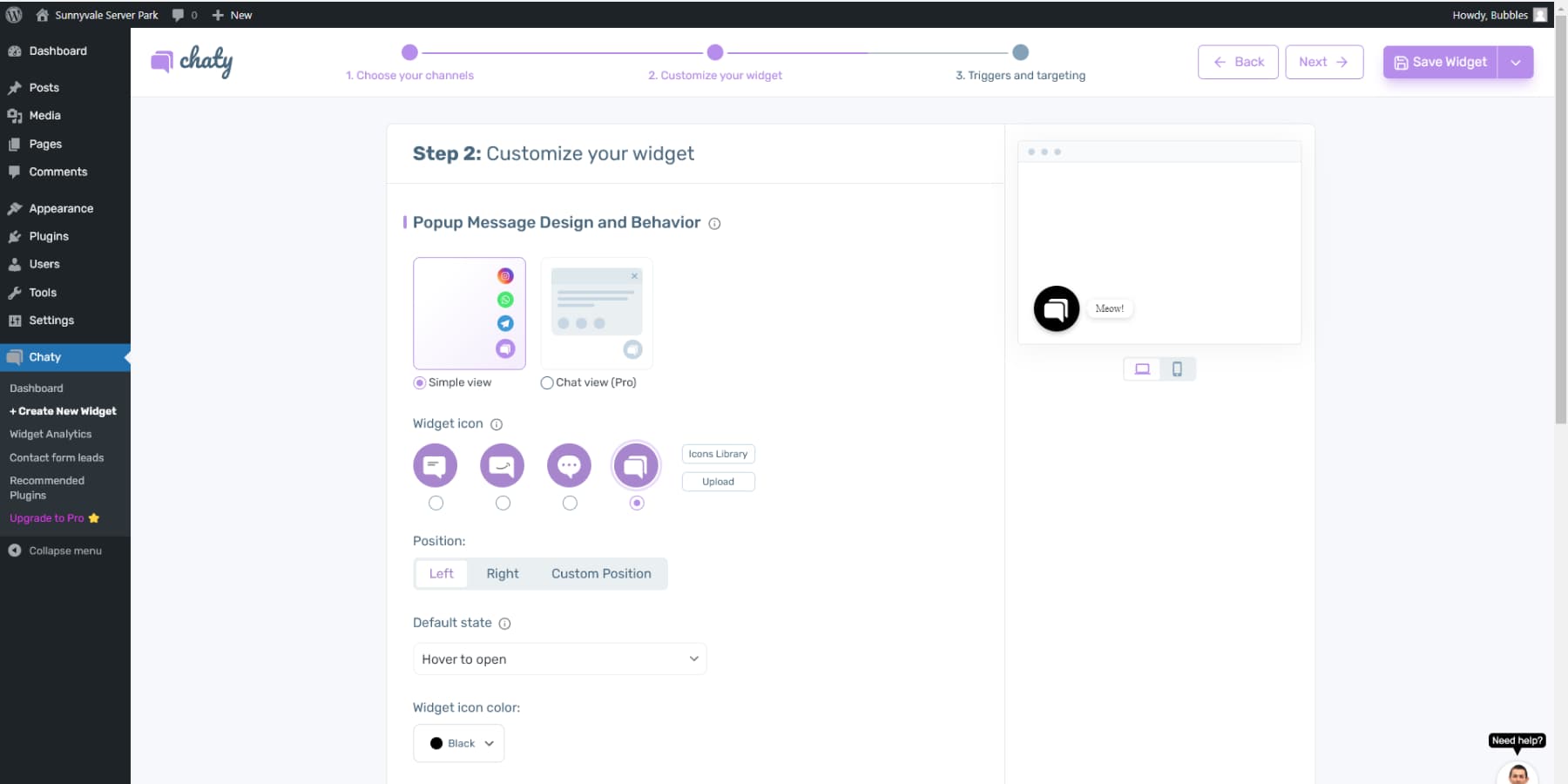Image resolution: width=1568 pixels, height=784 pixels.
Task: Choose the Chat view (Pro) option
Action: [x=547, y=382]
